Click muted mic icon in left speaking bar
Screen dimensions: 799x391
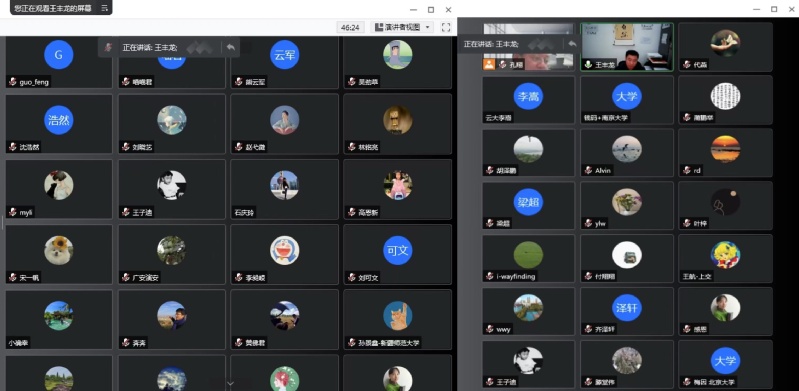108,47
